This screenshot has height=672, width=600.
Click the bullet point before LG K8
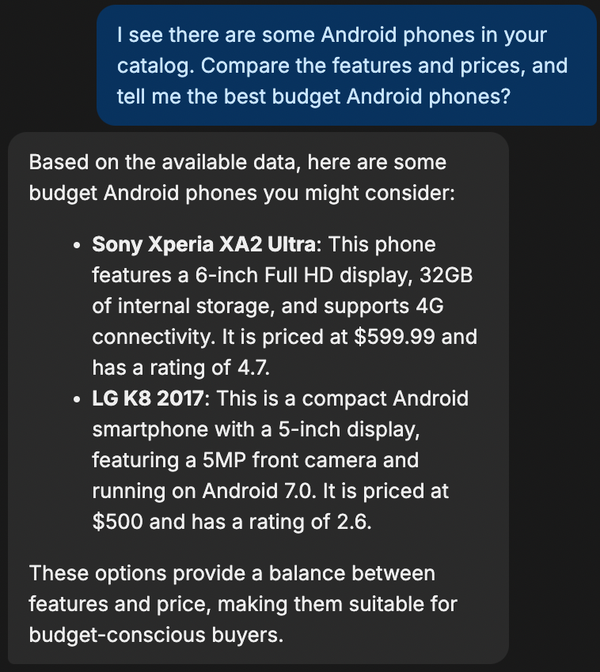76,400
